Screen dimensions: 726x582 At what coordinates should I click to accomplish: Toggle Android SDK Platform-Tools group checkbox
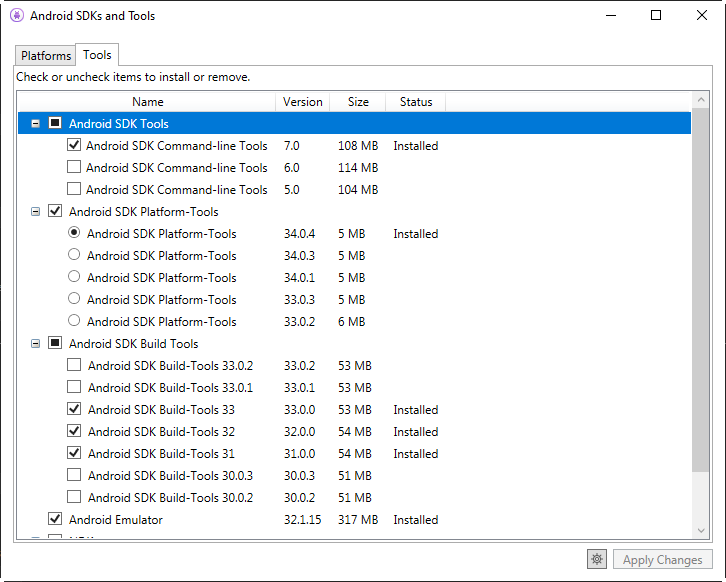point(55,211)
